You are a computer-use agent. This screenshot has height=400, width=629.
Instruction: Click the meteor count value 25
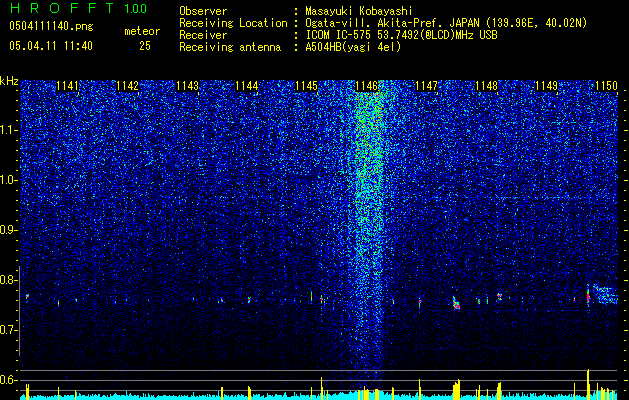point(145,46)
